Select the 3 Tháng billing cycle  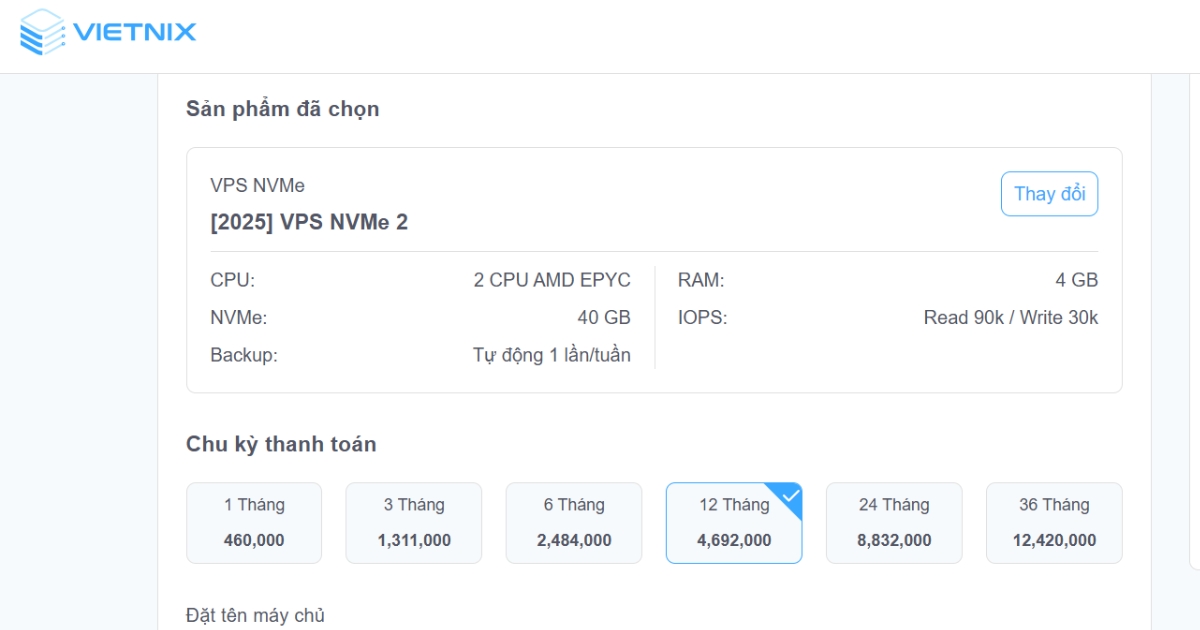tap(413, 522)
